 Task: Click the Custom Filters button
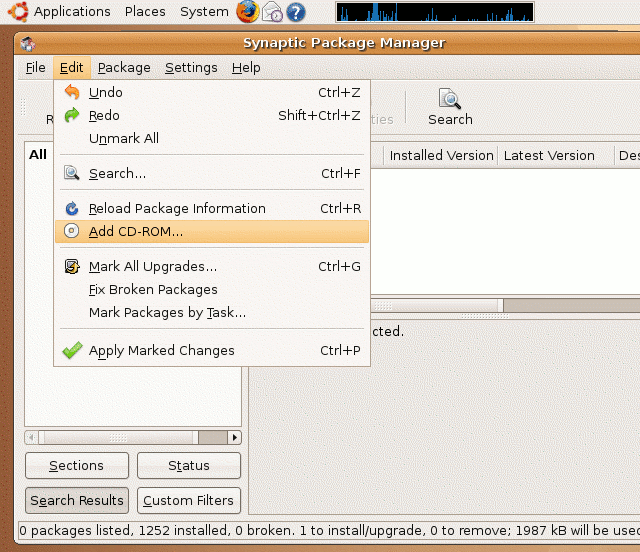click(189, 500)
